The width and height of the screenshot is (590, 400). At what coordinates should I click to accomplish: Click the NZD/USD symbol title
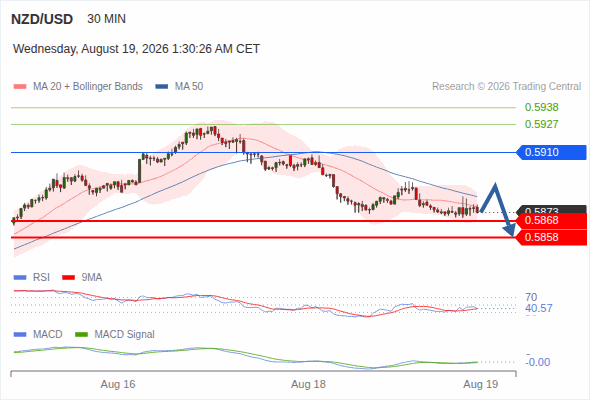coord(42,19)
